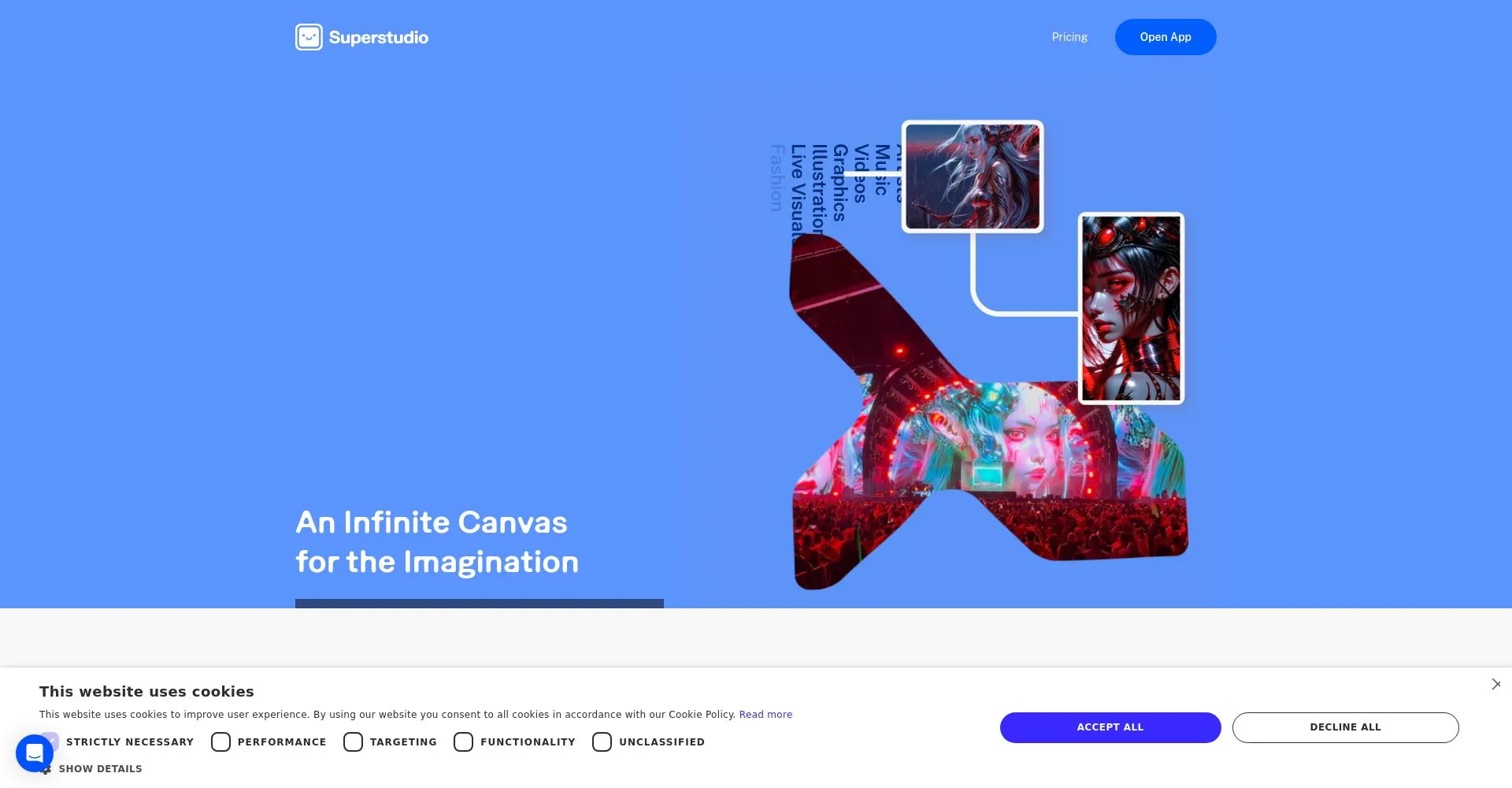This screenshot has height=788, width=1512.
Task: Select the red-eyed portrait image thumbnail
Action: coord(1131,308)
